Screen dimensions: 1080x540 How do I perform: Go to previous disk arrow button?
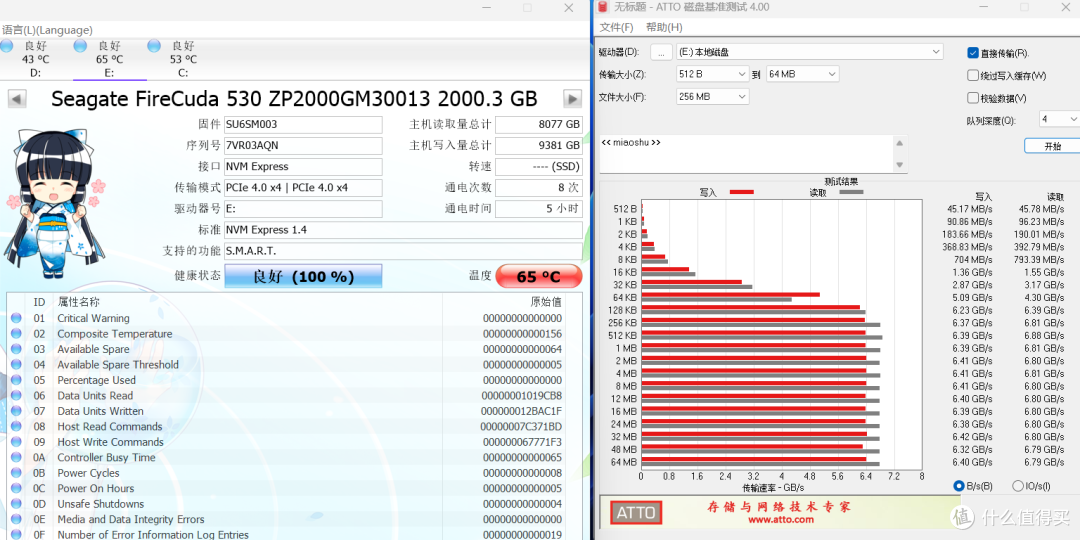pos(17,99)
